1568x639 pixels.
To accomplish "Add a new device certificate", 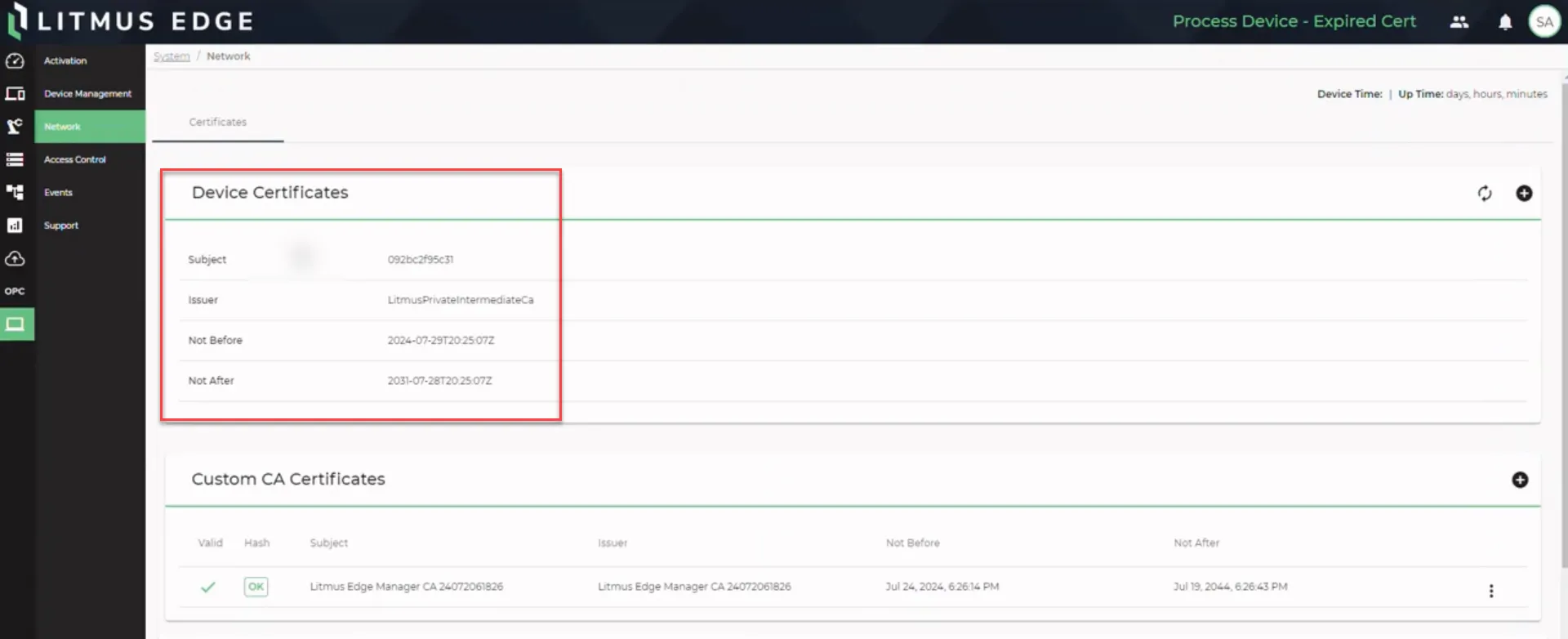I will click(1524, 194).
